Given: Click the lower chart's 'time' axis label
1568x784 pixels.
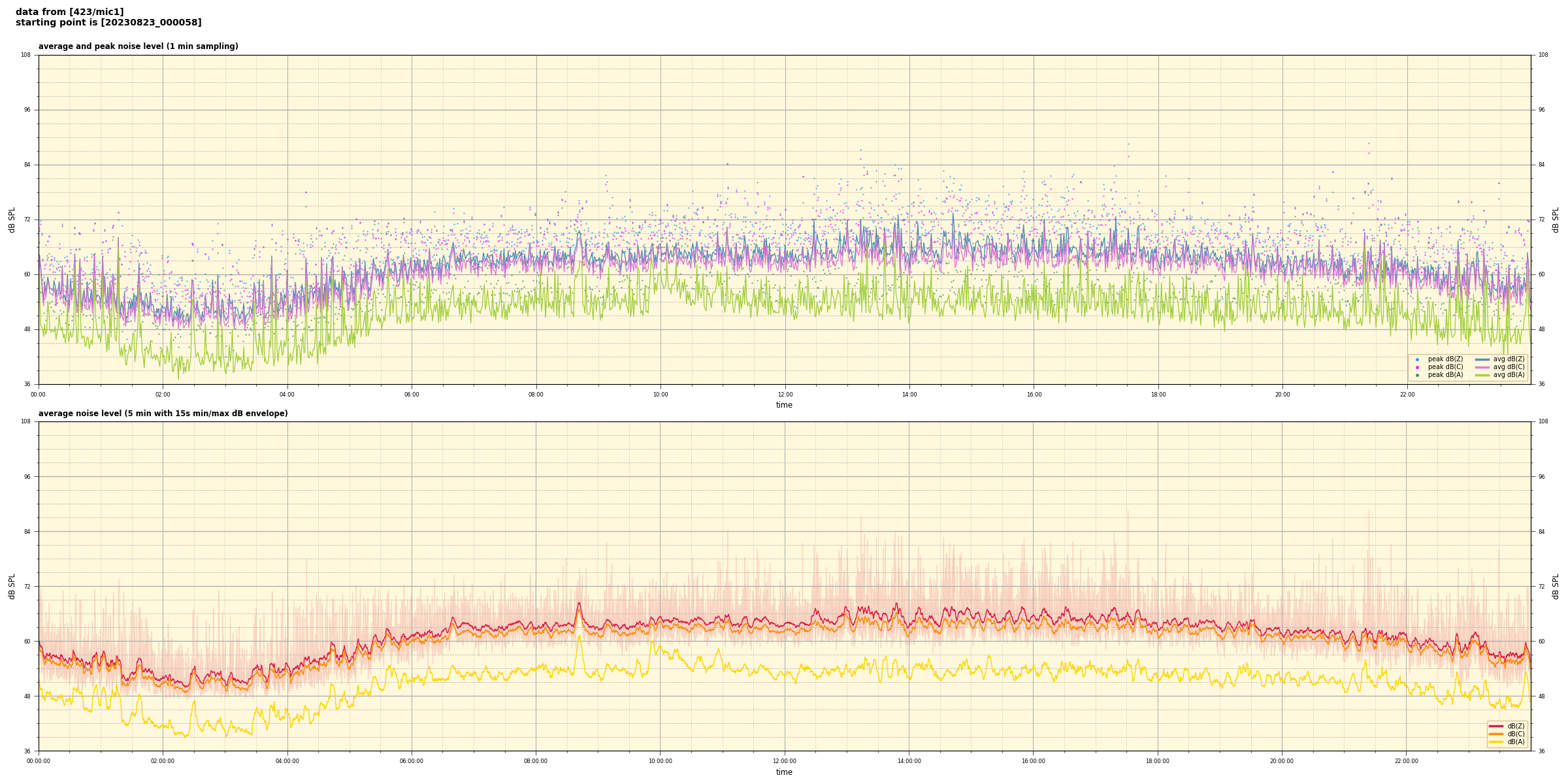Looking at the screenshot, I should point(784,772).
